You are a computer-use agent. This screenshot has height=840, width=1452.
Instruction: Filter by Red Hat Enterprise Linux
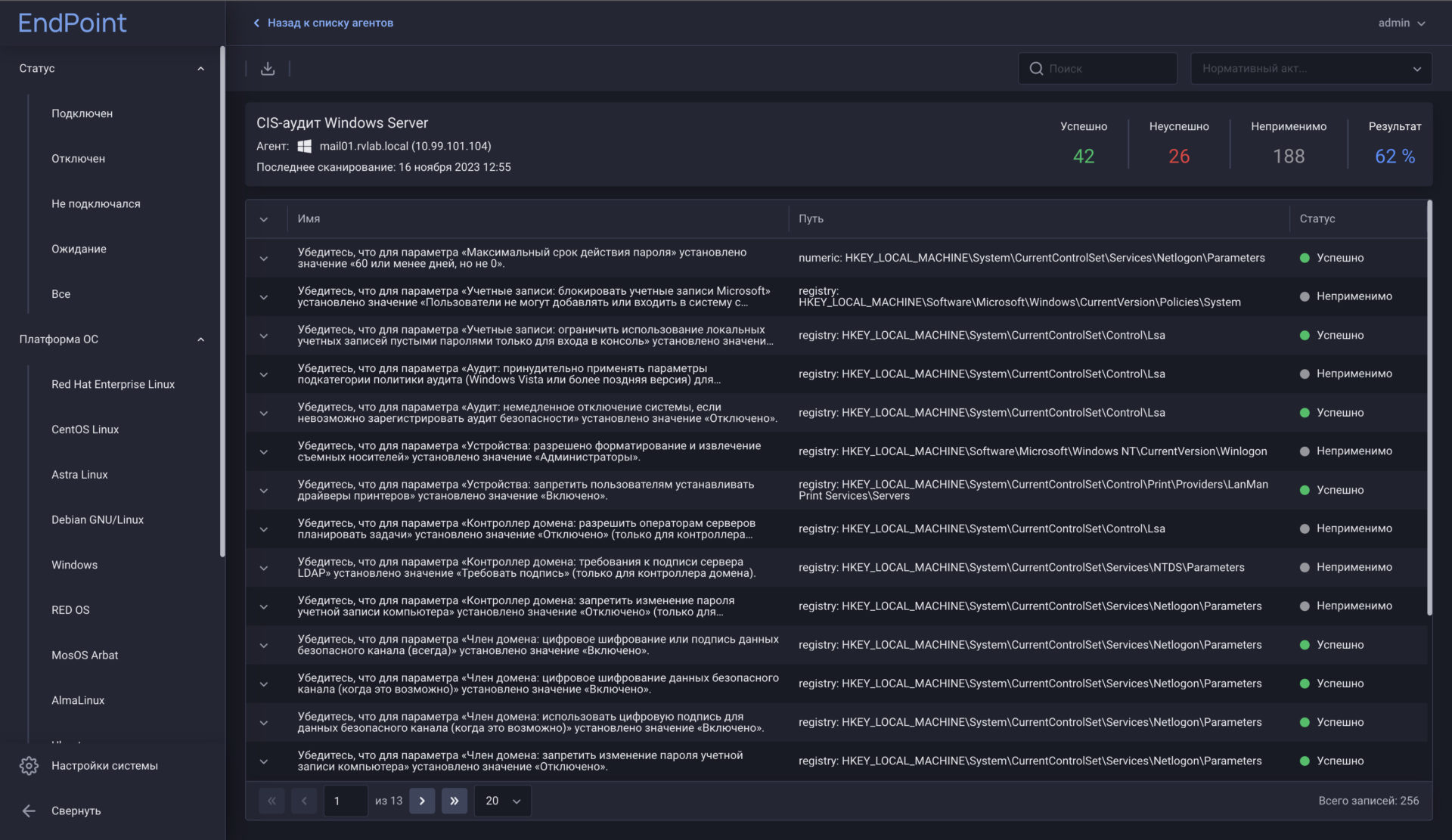pos(113,384)
